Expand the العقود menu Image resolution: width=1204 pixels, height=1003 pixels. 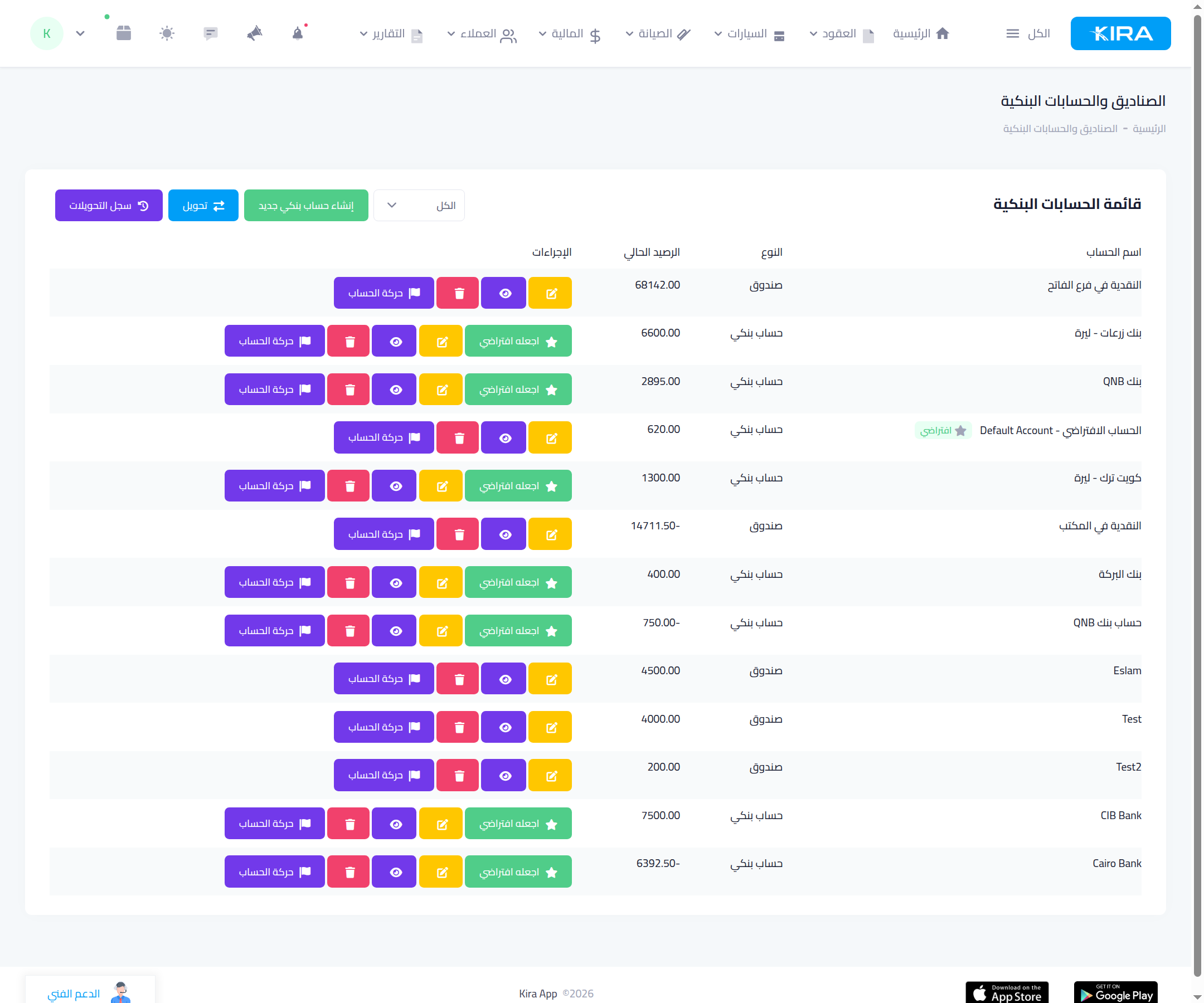coord(842,34)
